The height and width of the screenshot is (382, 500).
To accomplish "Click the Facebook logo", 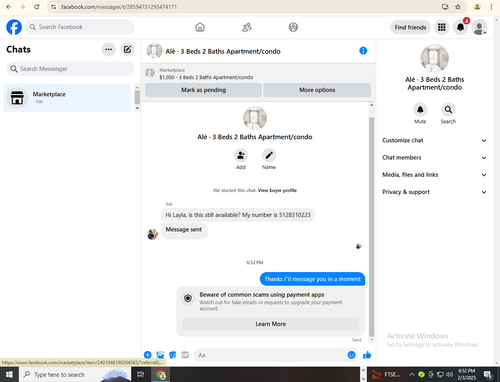I will pyautogui.click(x=14, y=27).
